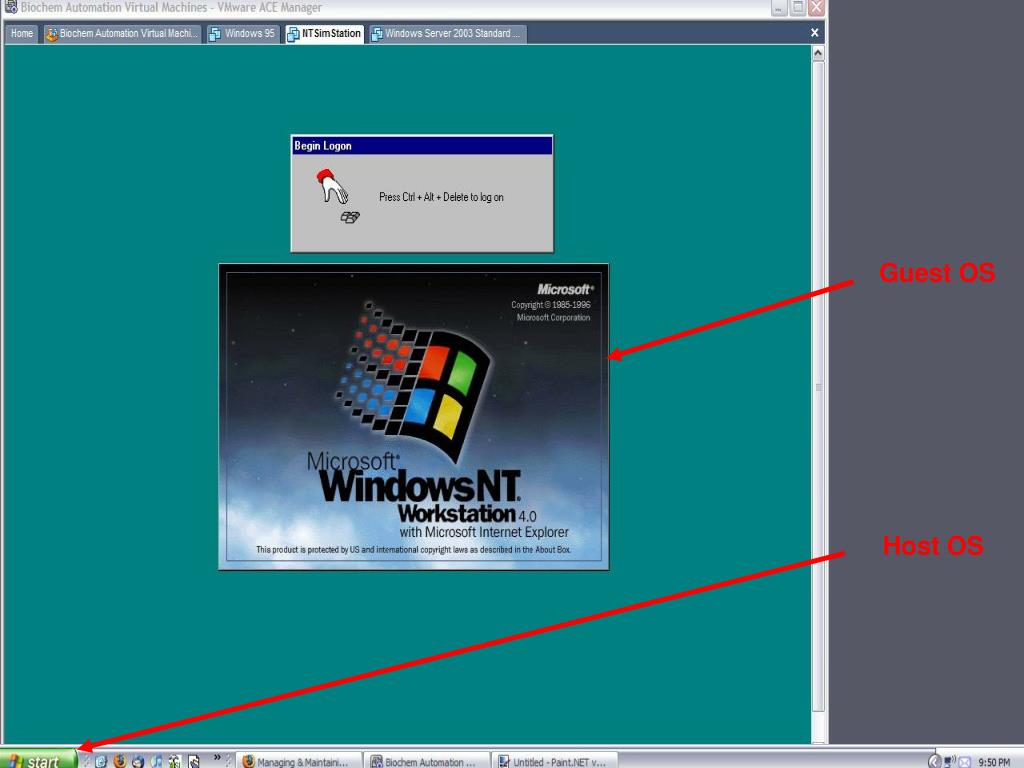This screenshot has height=768, width=1024.
Task: Expand hidden system tray icons arrow
Action: [x=935, y=762]
